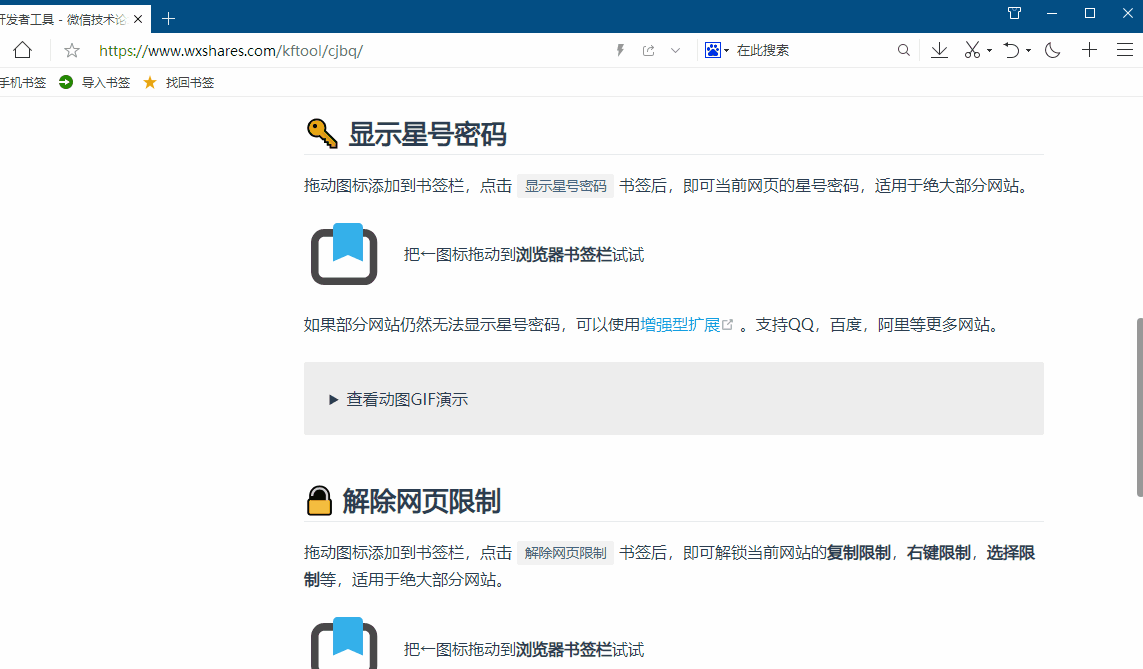Open the download manager icon

click(x=938, y=49)
